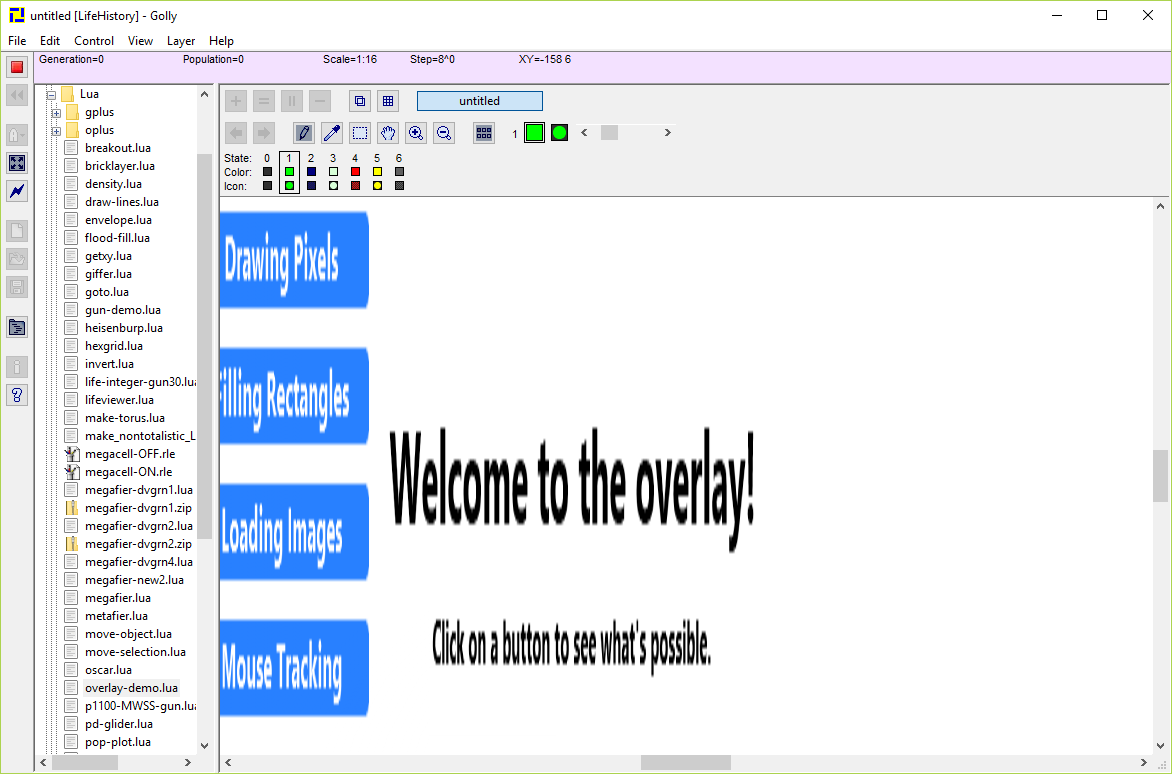Click the Zoom Out magnifier
Viewport: 1172px width, 774px height.
(444, 133)
